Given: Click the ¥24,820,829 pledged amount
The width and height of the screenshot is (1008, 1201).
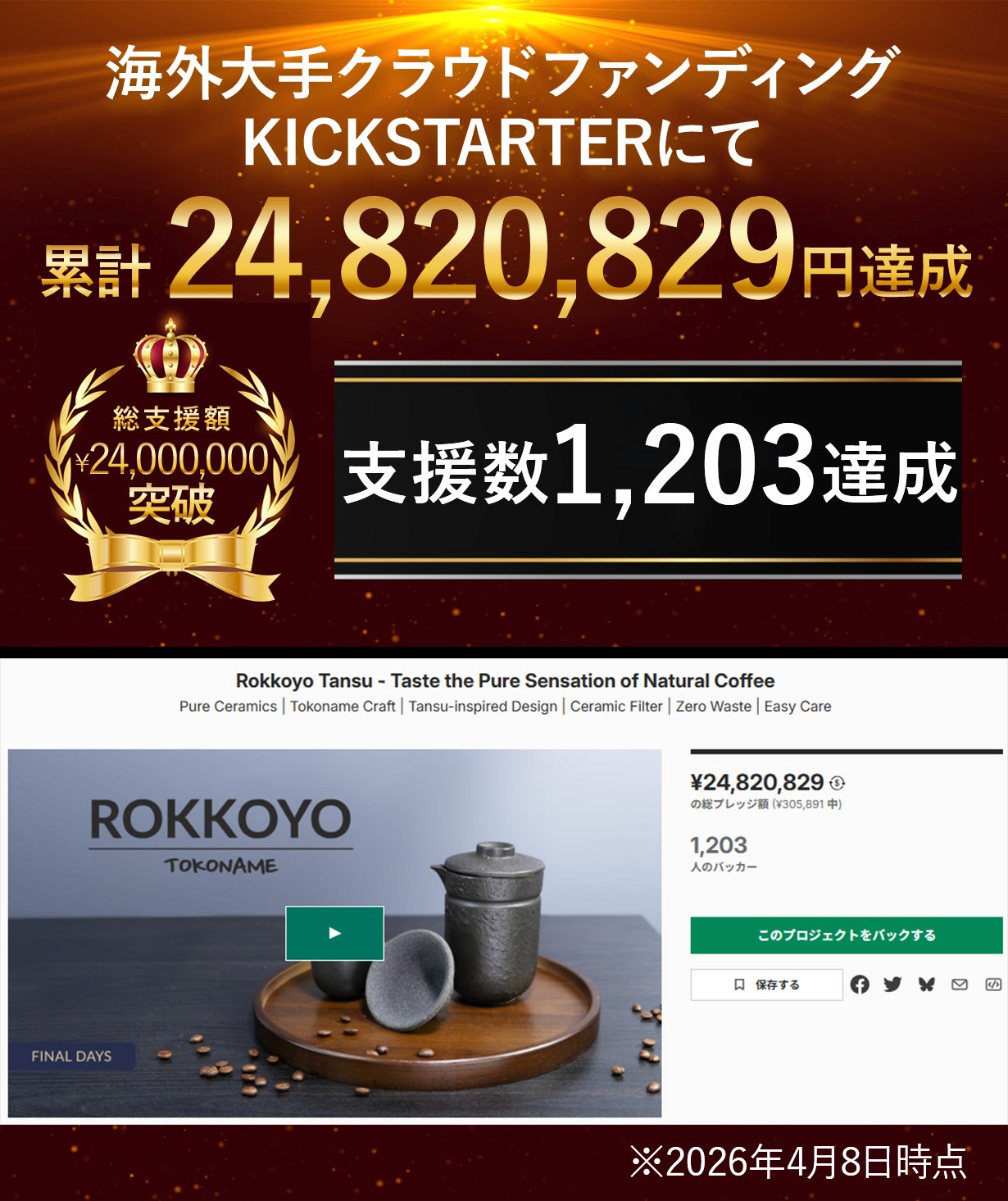Looking at the screenshot, I should coord(757,782).
